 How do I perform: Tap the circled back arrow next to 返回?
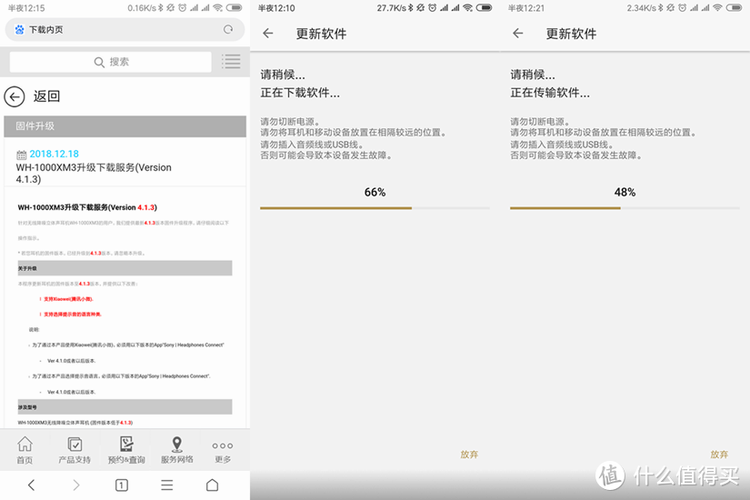coord(14,96)
